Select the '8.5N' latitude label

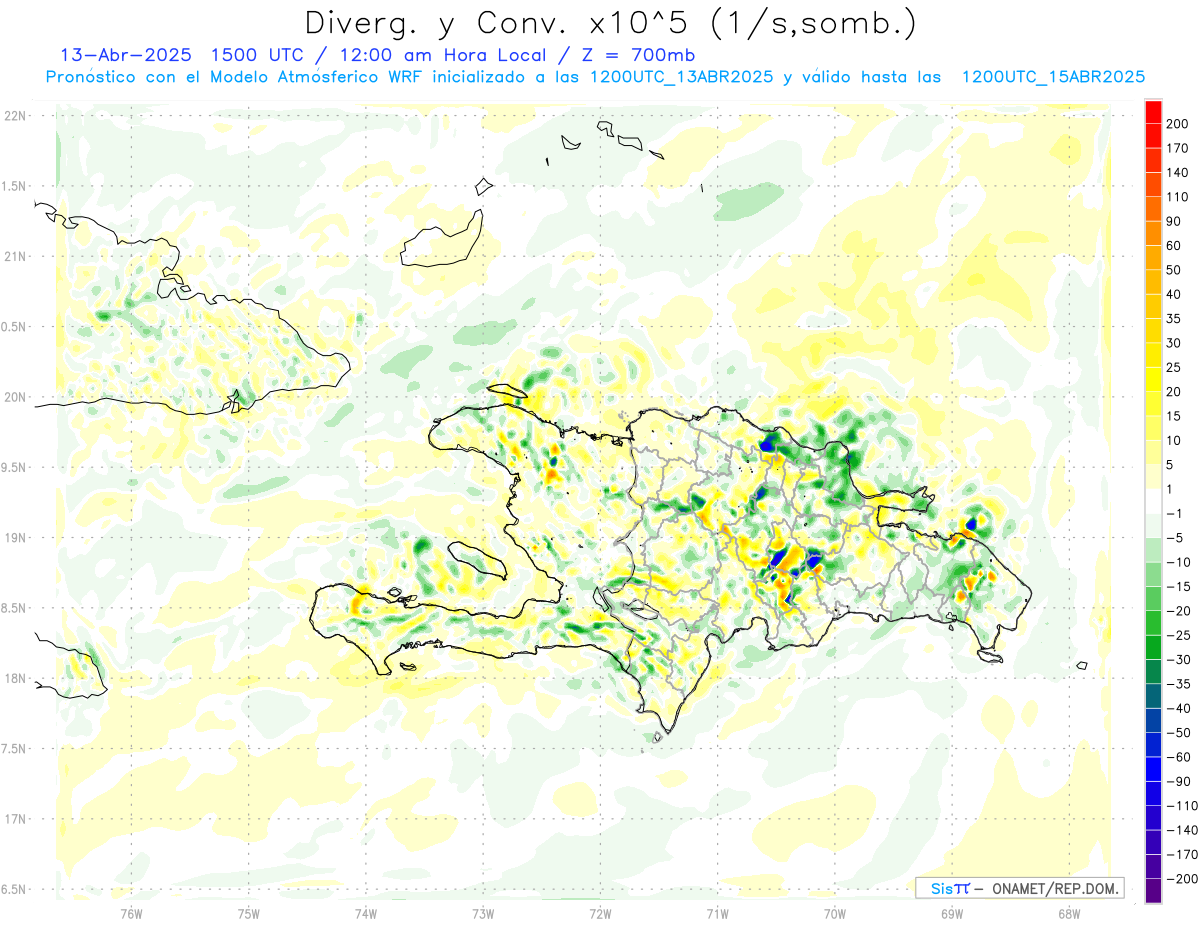pos(14,608)
